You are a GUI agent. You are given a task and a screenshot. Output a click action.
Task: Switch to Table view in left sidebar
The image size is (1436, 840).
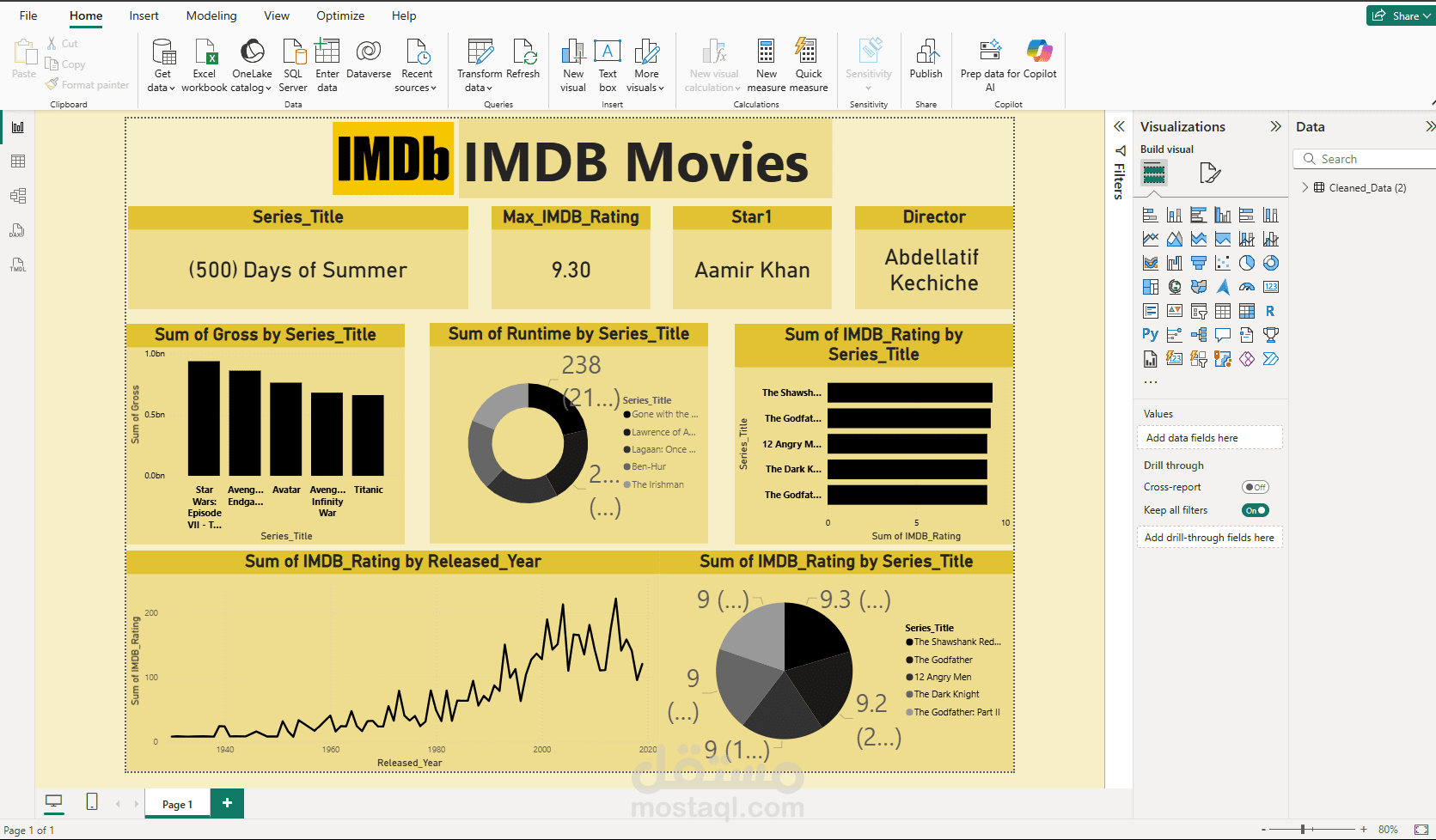(x=17, y=161)
